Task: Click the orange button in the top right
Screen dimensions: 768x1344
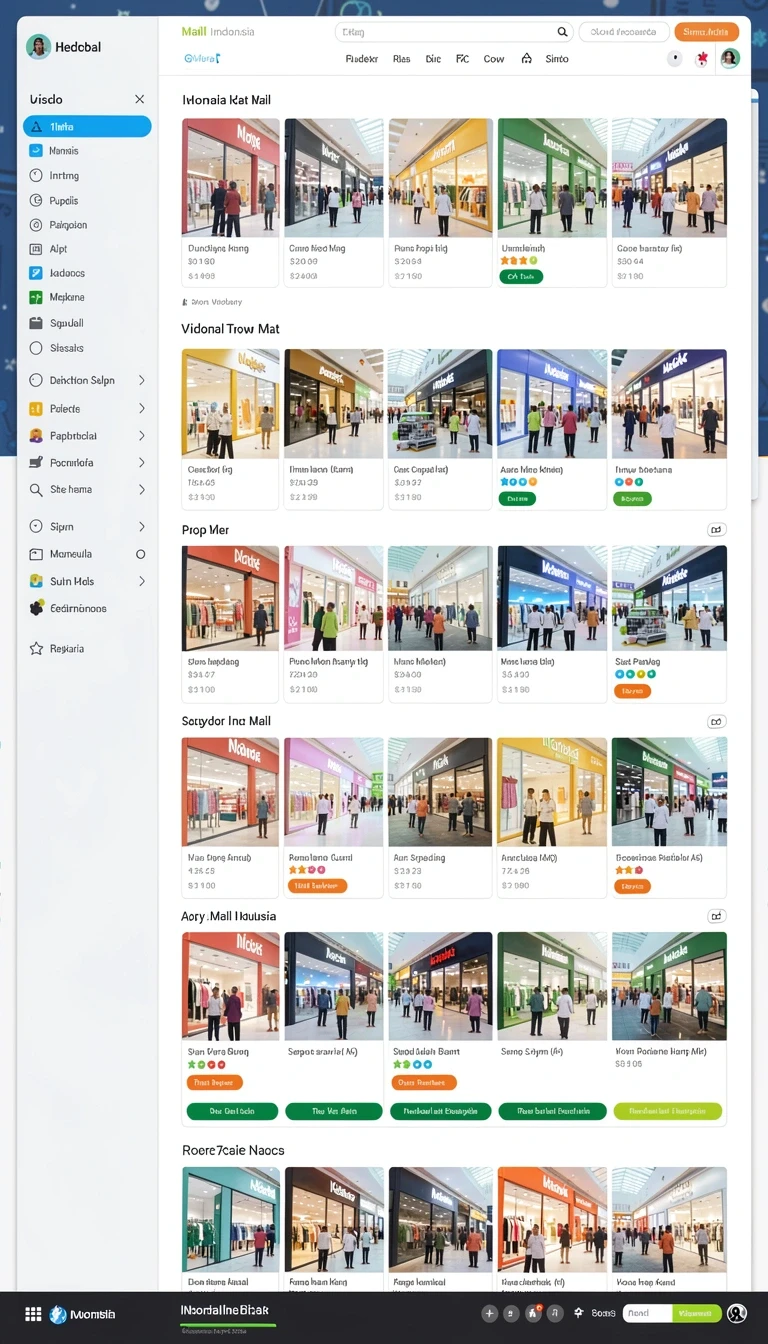Action: click(x=706, y=32)
